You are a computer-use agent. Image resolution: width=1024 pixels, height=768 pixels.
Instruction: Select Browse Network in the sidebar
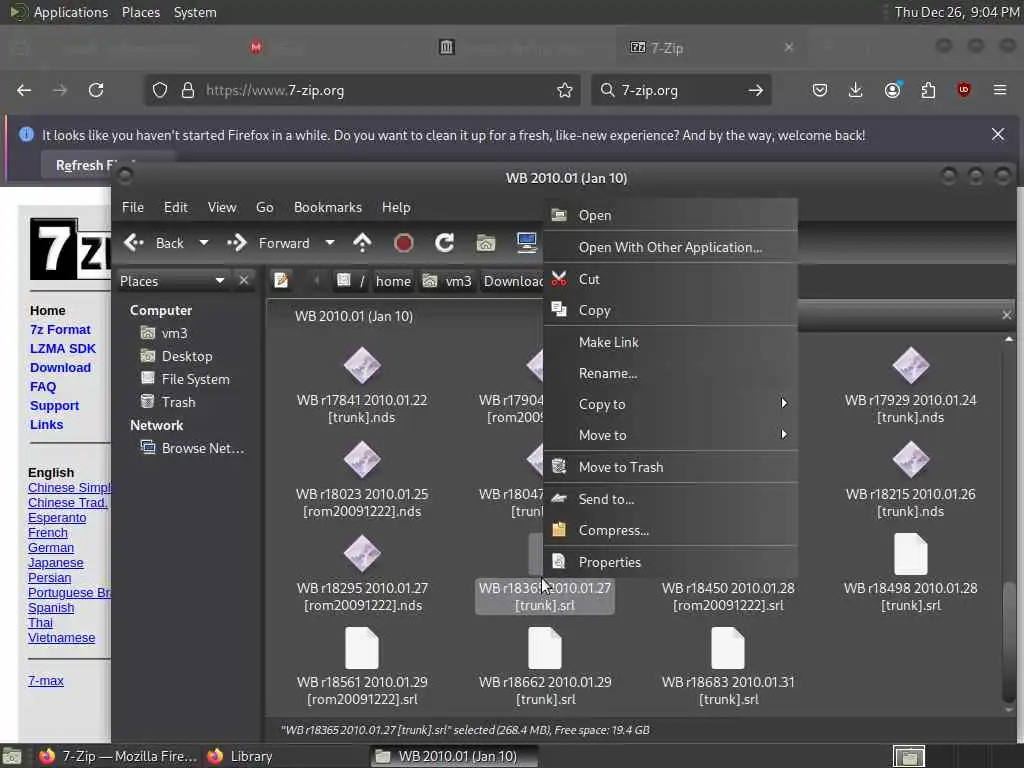tap(193, 448)
